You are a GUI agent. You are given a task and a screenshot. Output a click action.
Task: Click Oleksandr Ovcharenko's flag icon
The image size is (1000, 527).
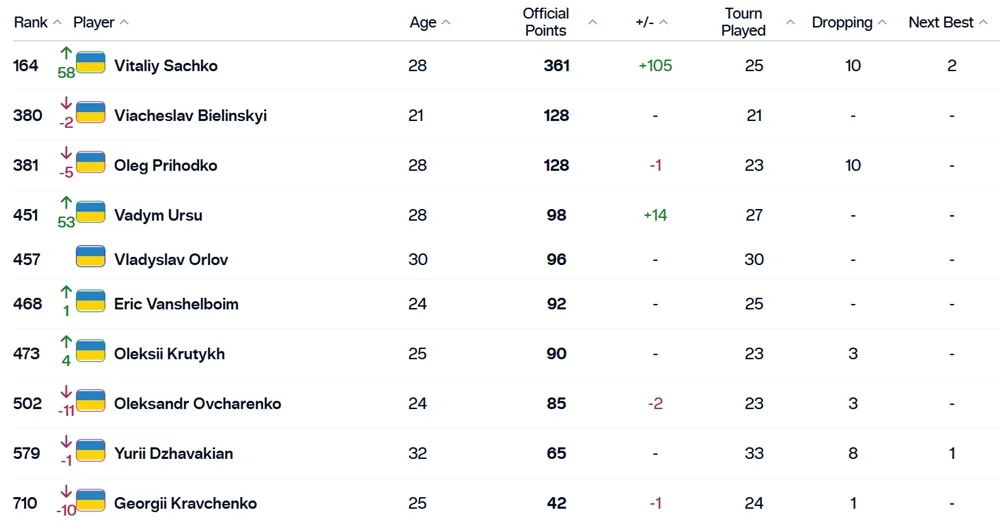pos(91,401)
